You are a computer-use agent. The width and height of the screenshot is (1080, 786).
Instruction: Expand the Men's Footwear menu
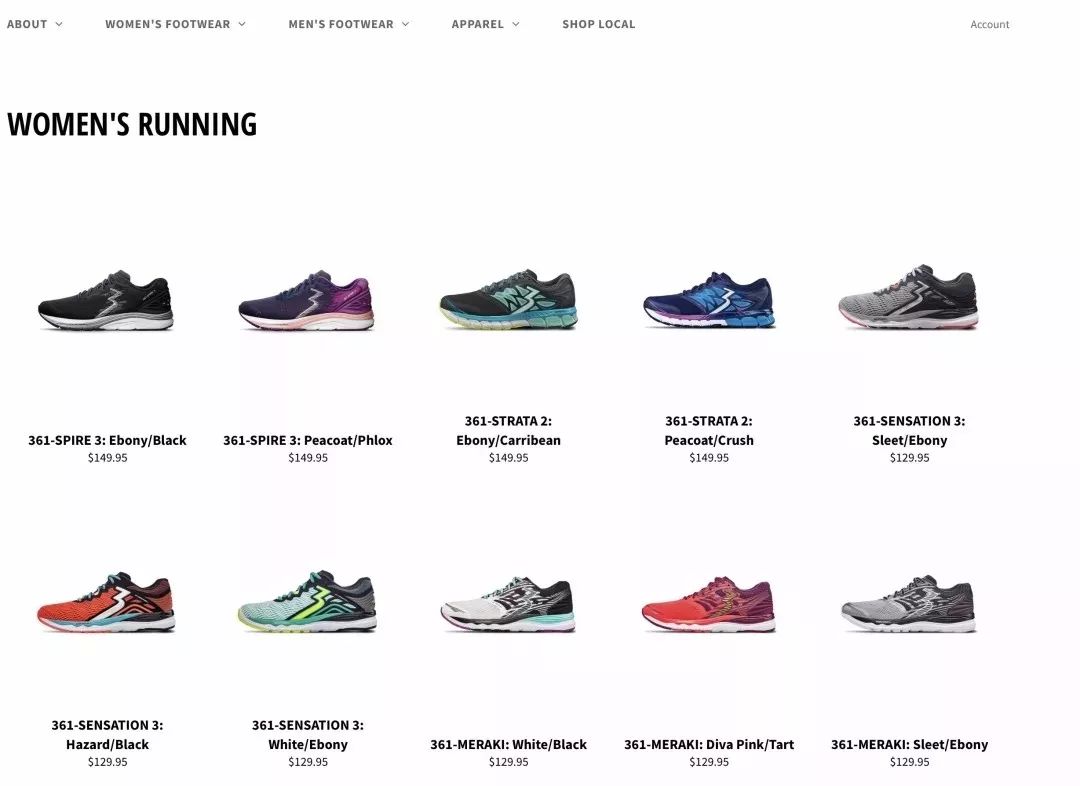(x=349, y=24)
